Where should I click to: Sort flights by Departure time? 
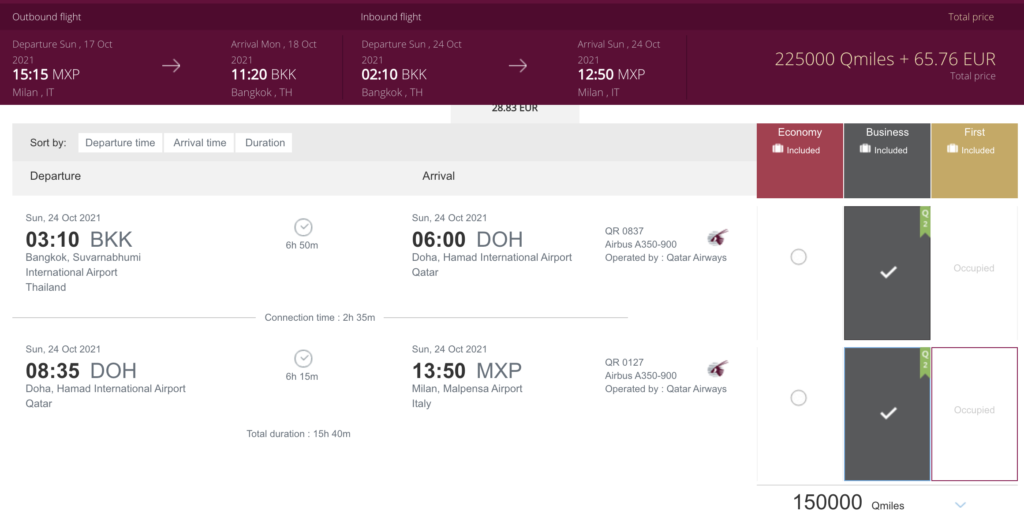120,142
